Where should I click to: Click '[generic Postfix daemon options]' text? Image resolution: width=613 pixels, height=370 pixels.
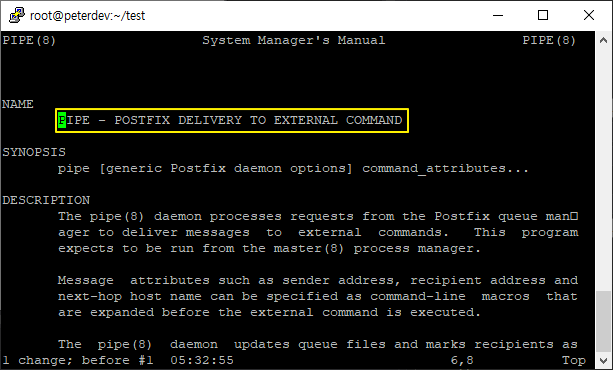click(x=226, y=169)
